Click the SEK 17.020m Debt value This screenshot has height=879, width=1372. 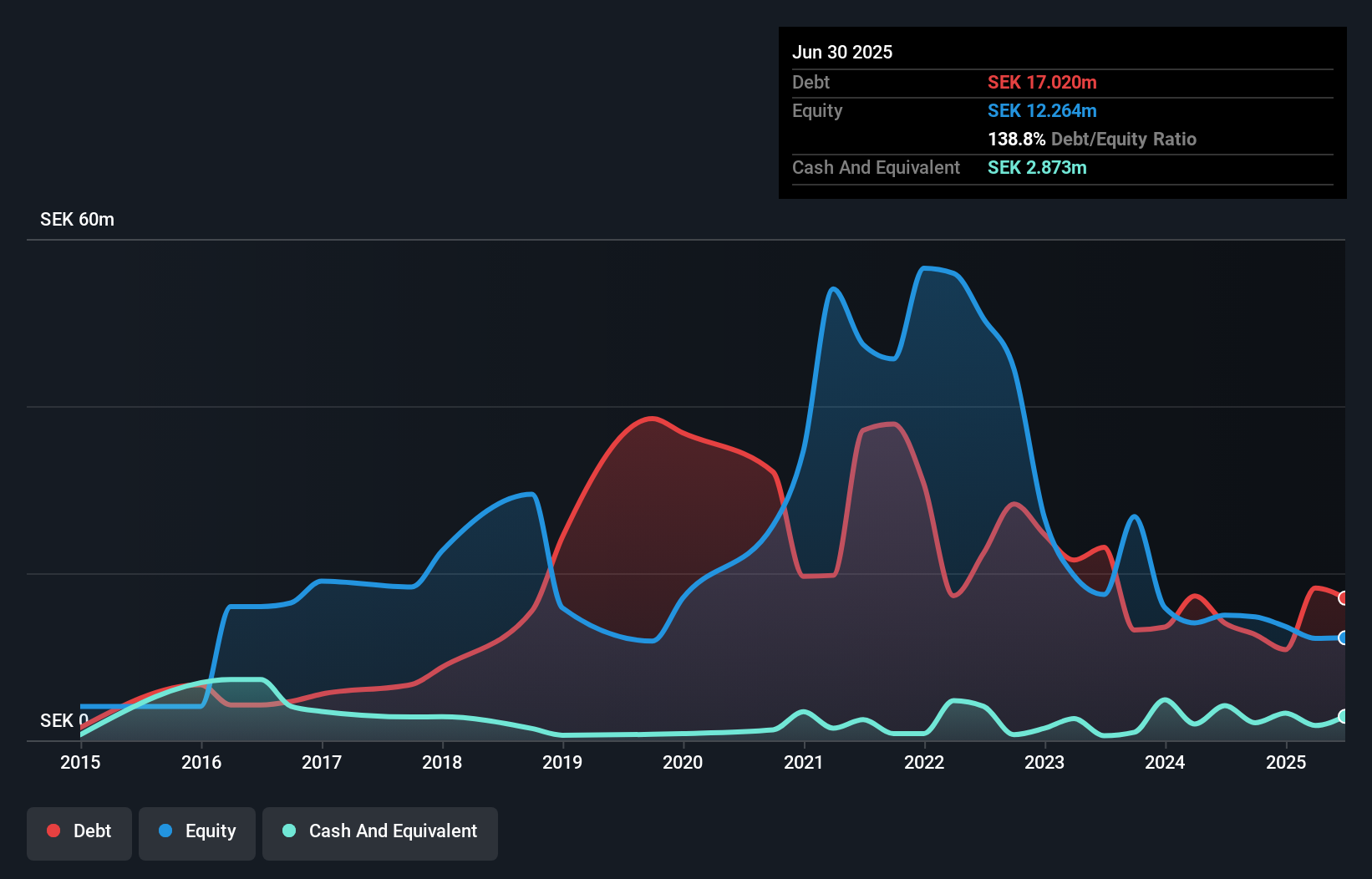1042,82
